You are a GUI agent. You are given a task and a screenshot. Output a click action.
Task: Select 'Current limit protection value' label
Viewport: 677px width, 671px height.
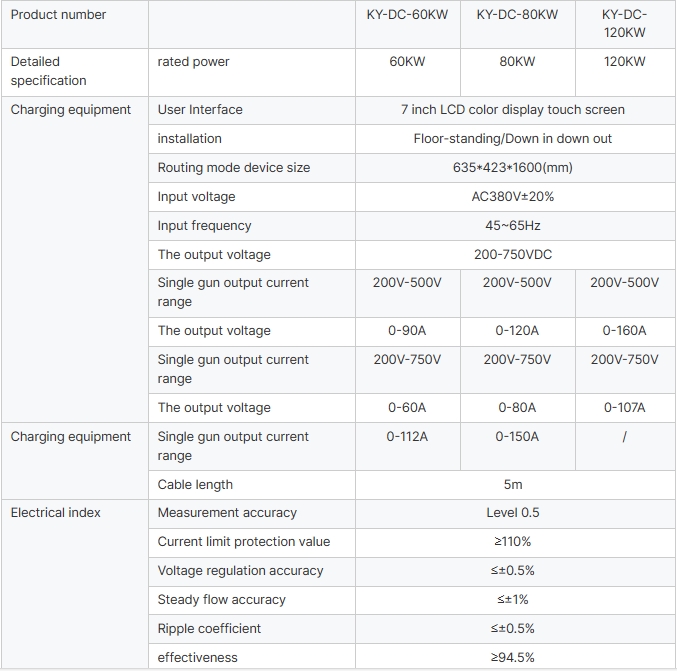[244, 542]
